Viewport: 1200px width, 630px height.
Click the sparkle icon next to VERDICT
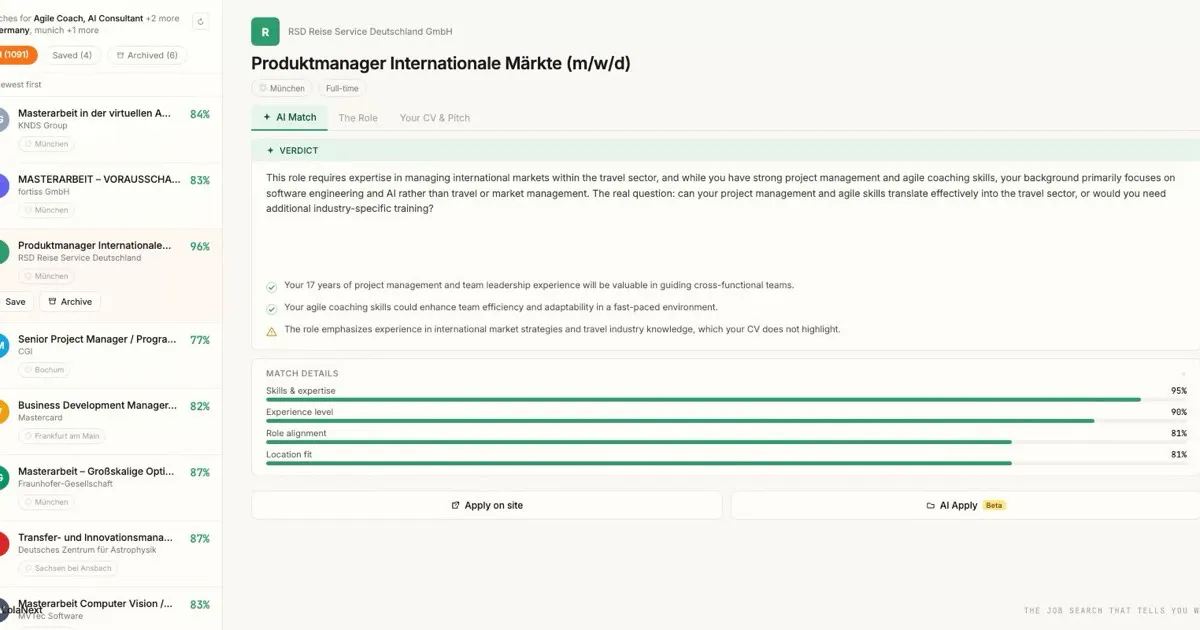tap(270, 151)
